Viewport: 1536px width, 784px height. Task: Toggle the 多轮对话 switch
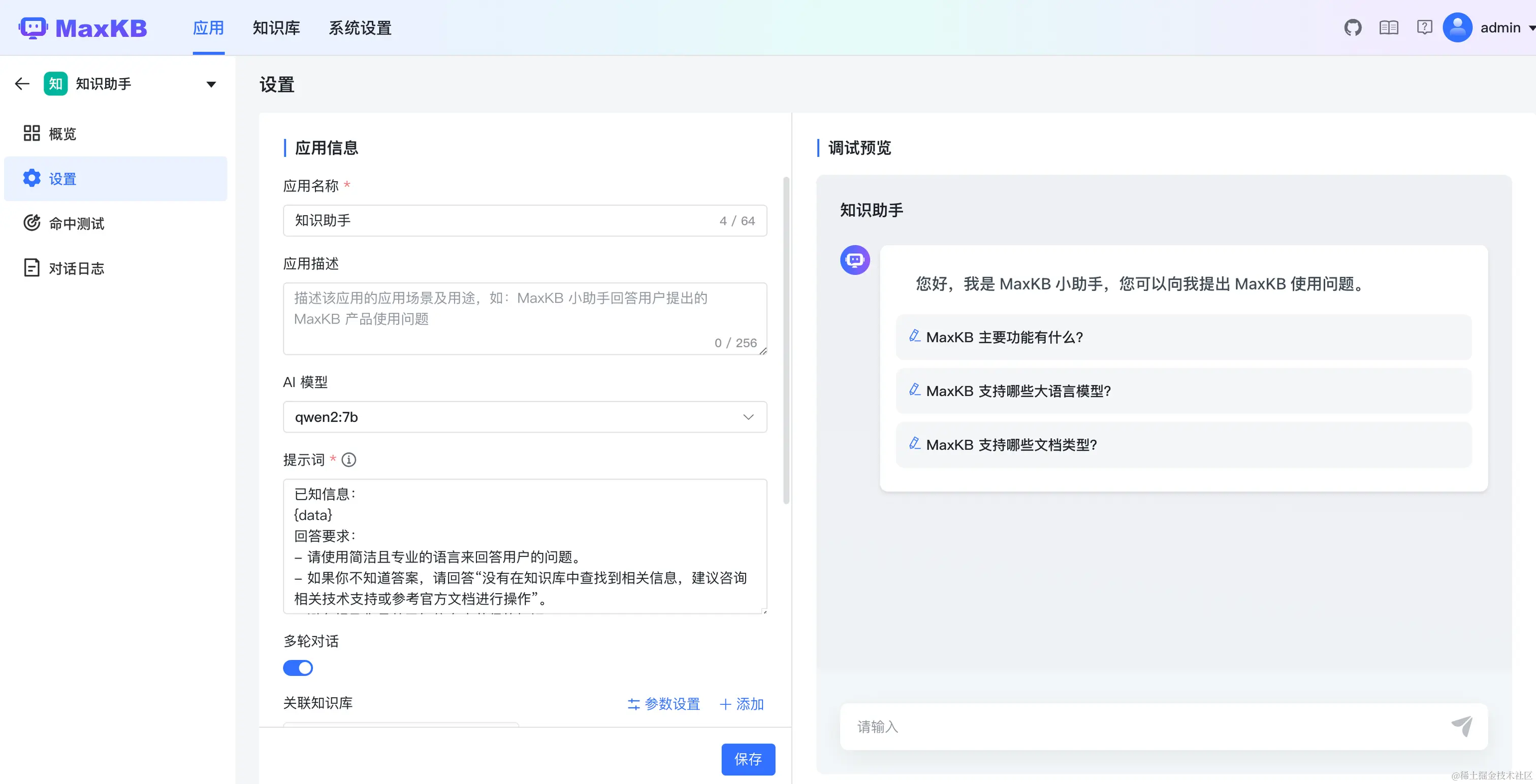tap(298, 668)
